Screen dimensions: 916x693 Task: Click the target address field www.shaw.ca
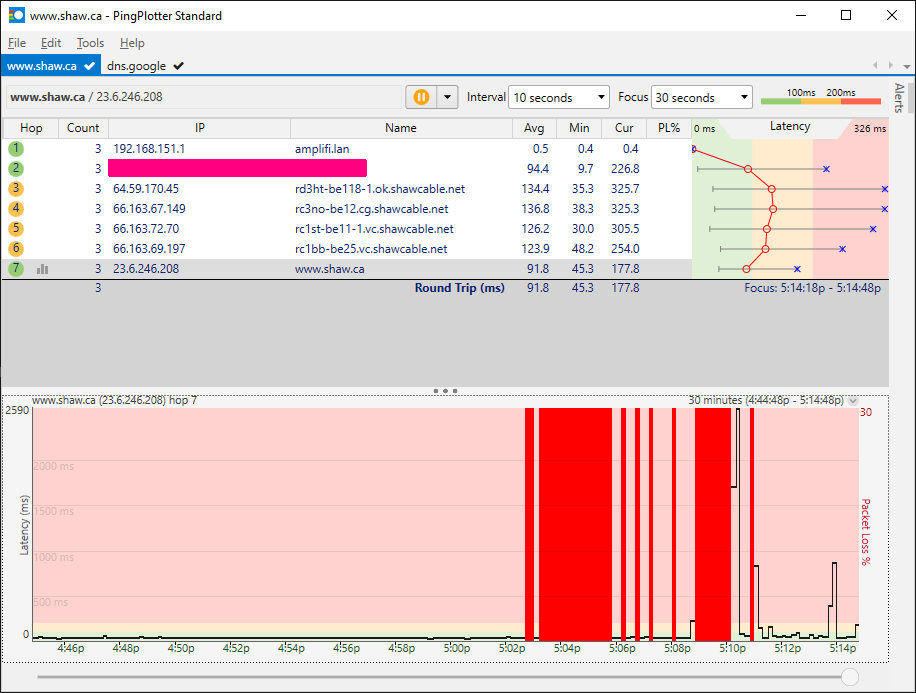(203, 97)
